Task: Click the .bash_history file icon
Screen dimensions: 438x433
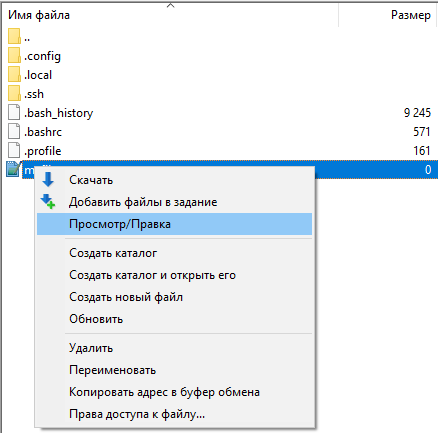Action: click(14, 112)
